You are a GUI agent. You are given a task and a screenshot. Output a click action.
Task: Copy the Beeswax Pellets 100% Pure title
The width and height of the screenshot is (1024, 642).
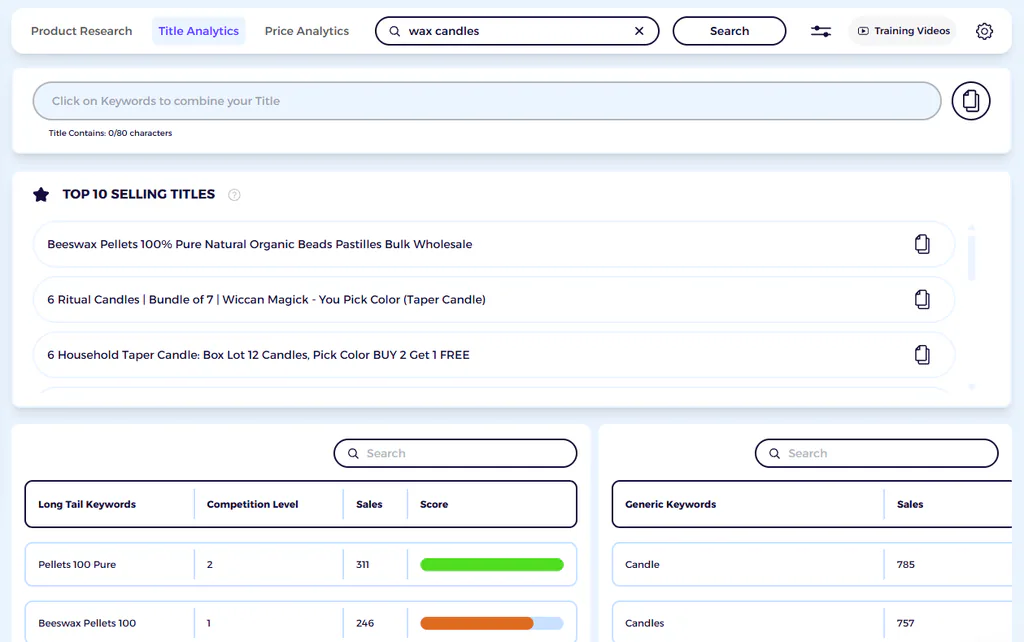921,244
